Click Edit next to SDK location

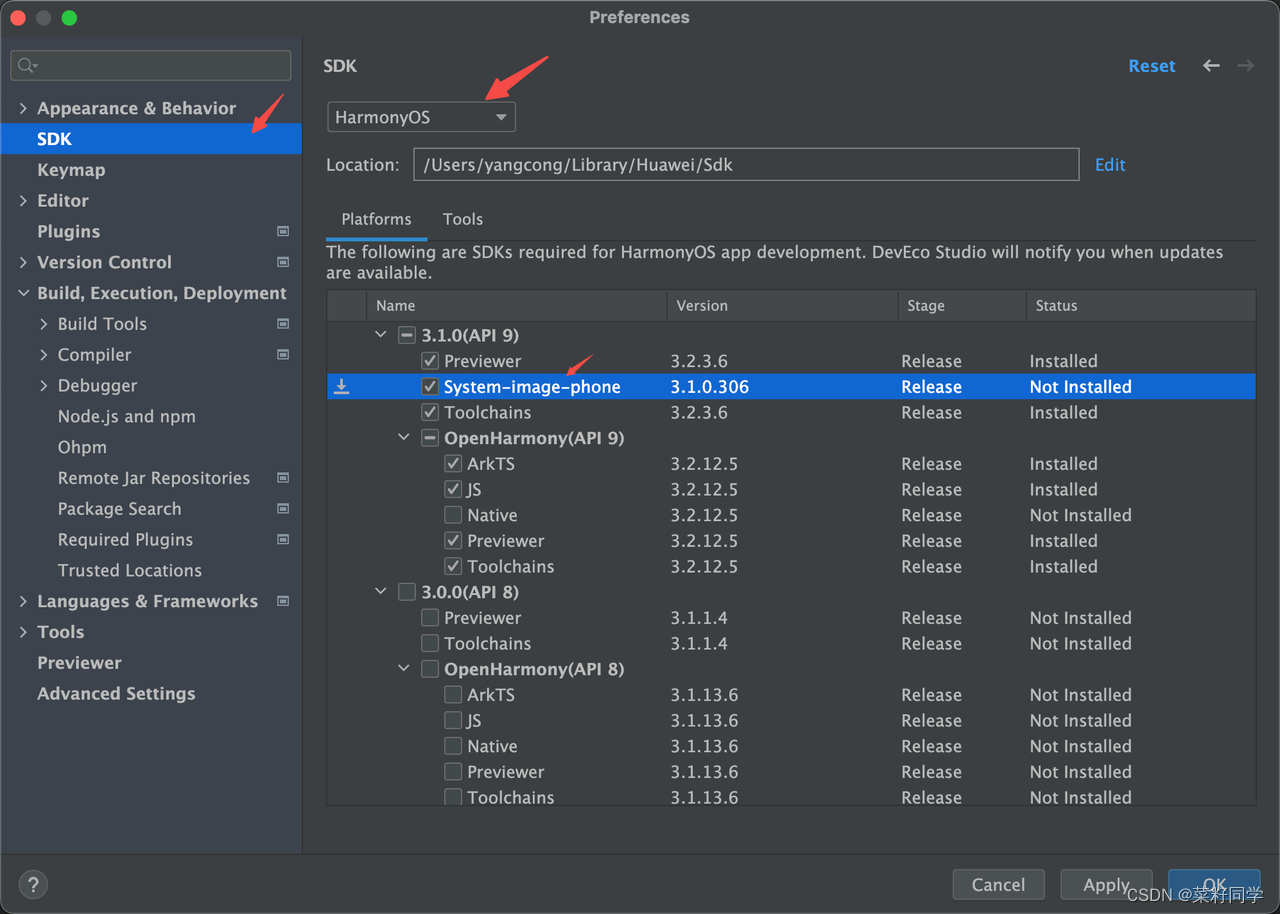tap(1110, 165)
